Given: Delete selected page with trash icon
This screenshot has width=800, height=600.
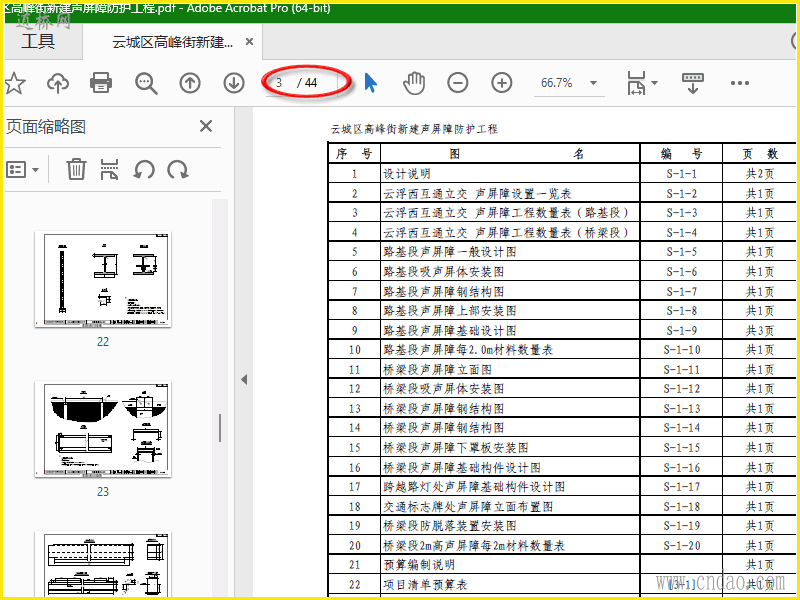Looking at the screenshot, I should (x=76, y=169).
